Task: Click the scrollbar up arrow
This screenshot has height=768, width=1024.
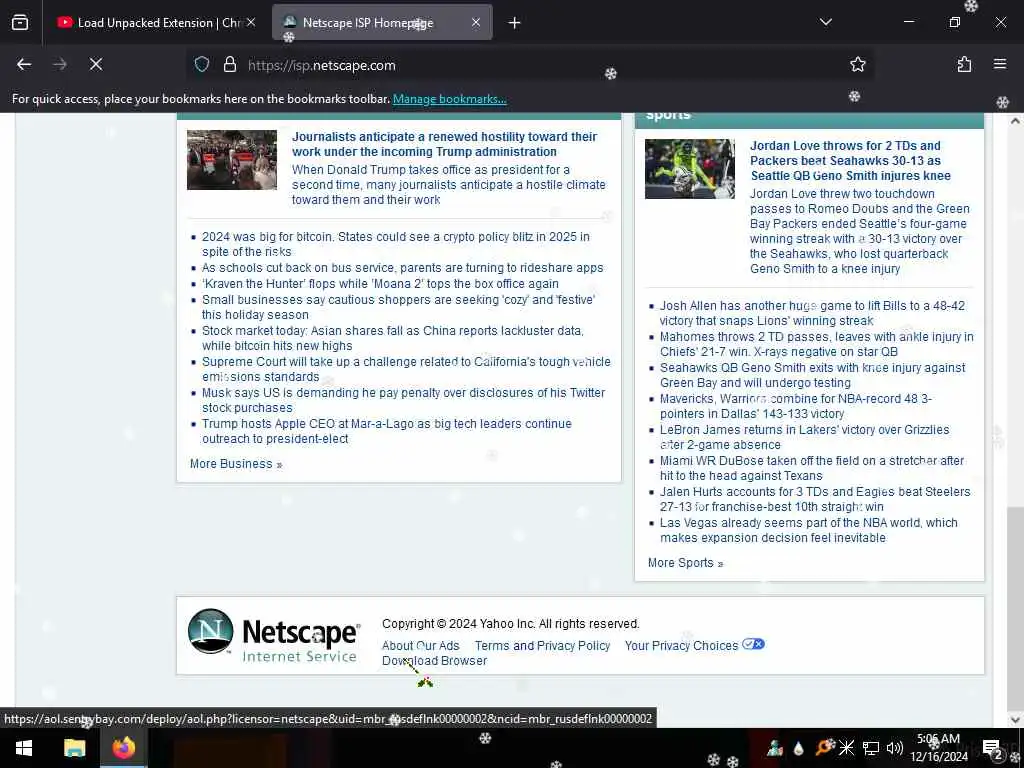Action: click(x=1015, y=121)
